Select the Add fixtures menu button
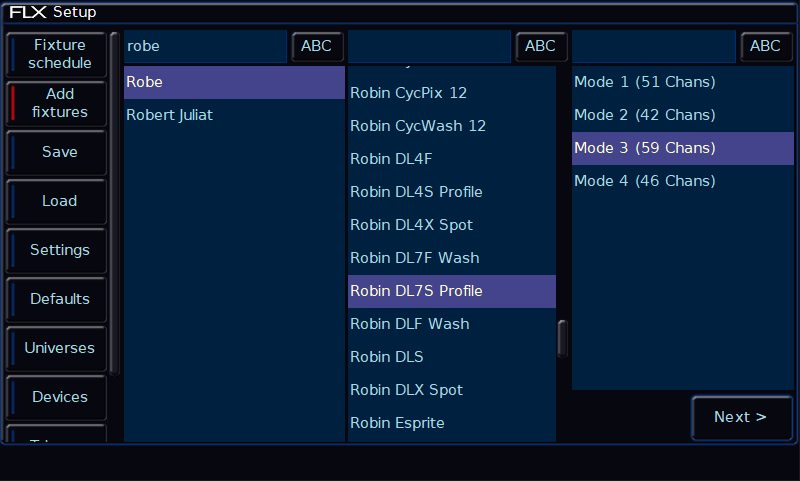The image size is (800, 481). [x=57, y=103]
